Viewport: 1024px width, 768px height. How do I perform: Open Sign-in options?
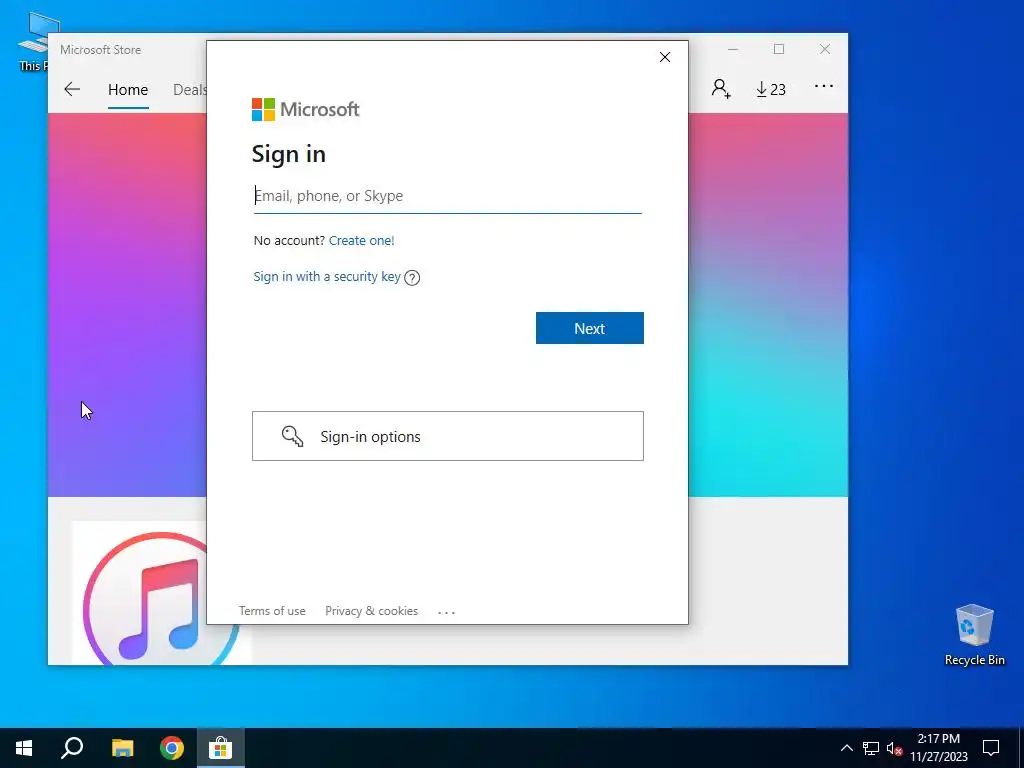447,436
